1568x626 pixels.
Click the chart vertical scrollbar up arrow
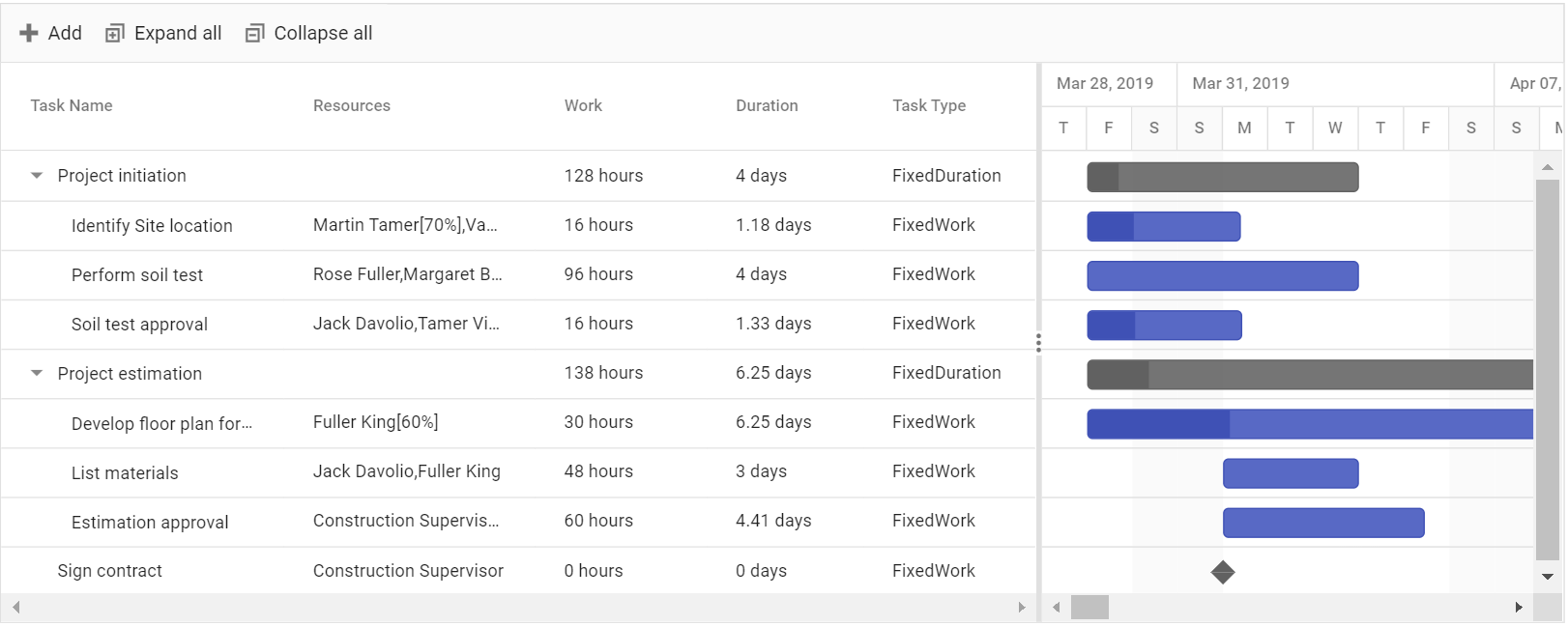click(1548, 167)
